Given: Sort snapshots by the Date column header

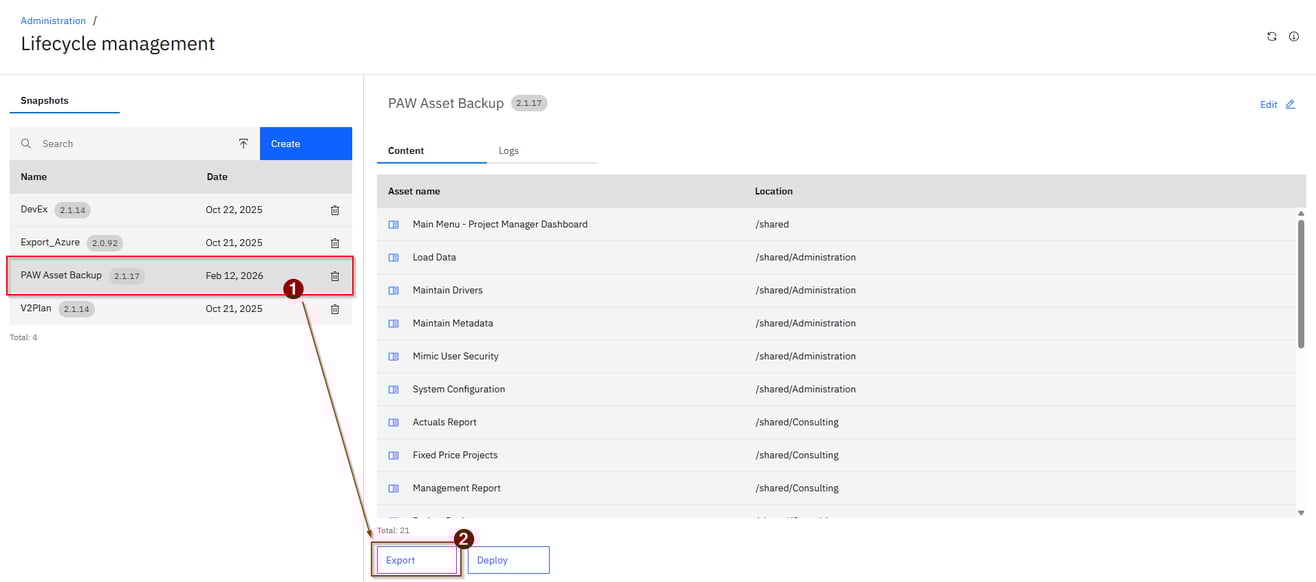Looking at the screenshot, I should 217,177.
